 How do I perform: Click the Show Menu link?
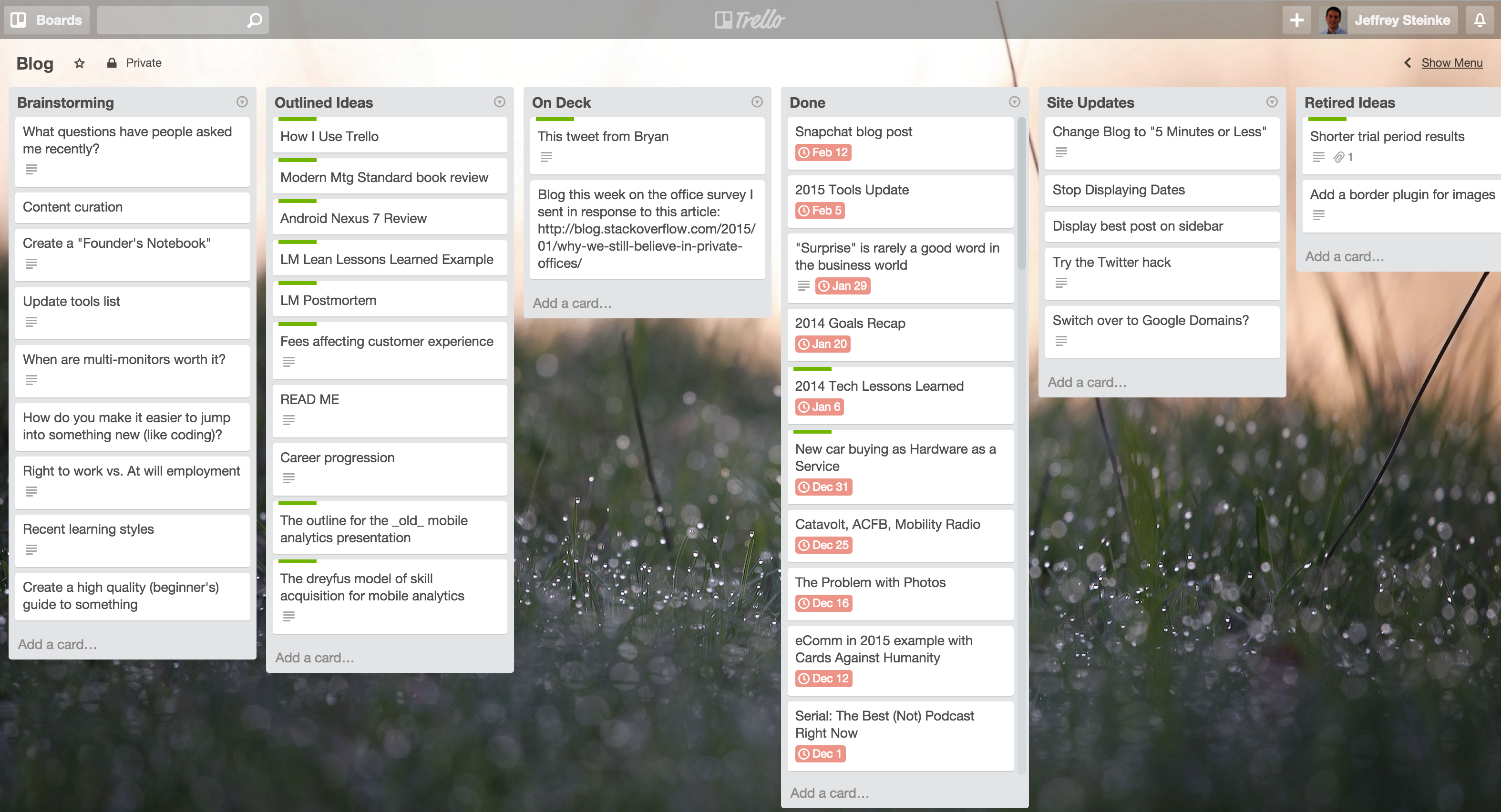[1451, 62]
